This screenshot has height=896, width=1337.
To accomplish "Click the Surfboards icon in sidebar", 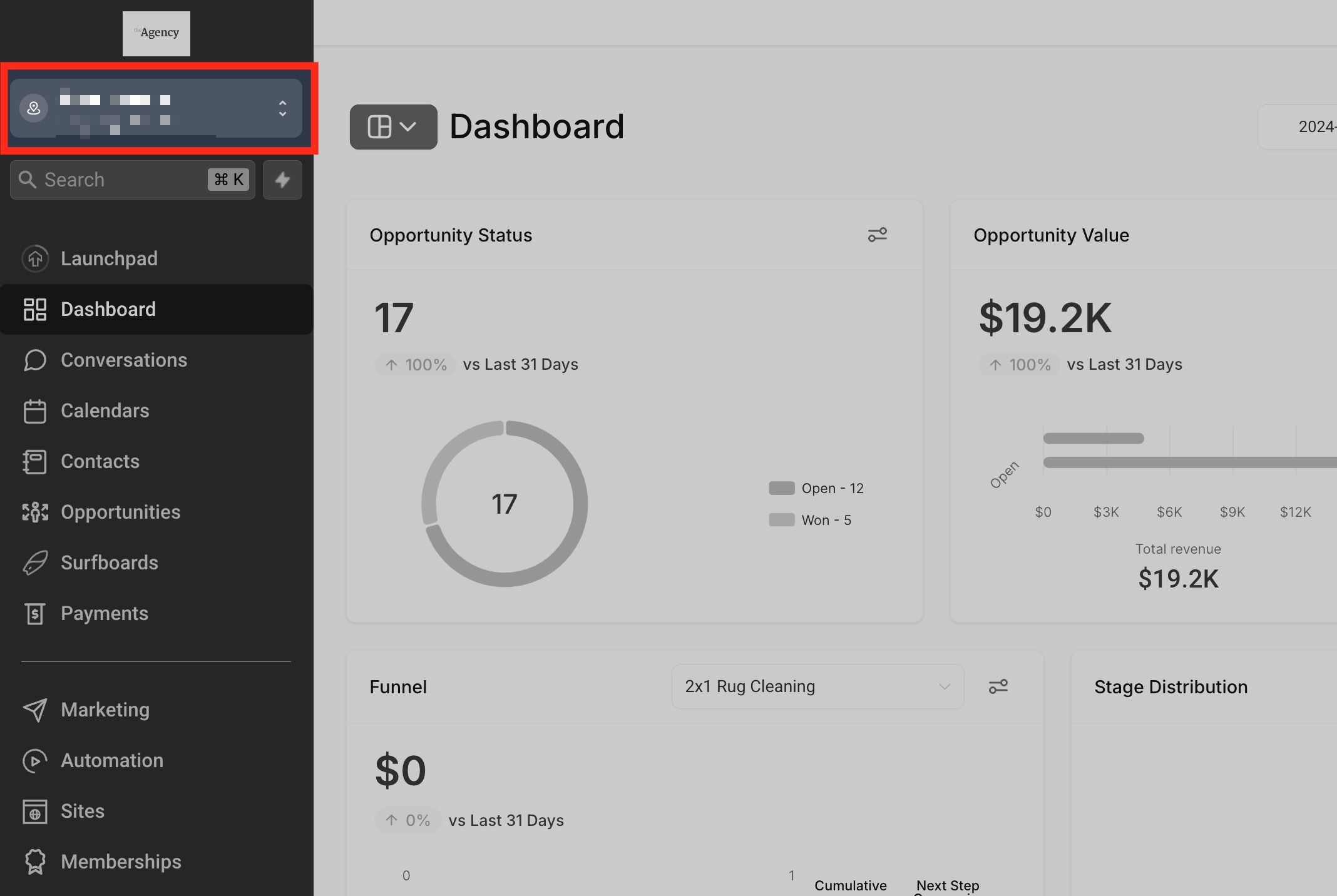I will click(35, 563).
